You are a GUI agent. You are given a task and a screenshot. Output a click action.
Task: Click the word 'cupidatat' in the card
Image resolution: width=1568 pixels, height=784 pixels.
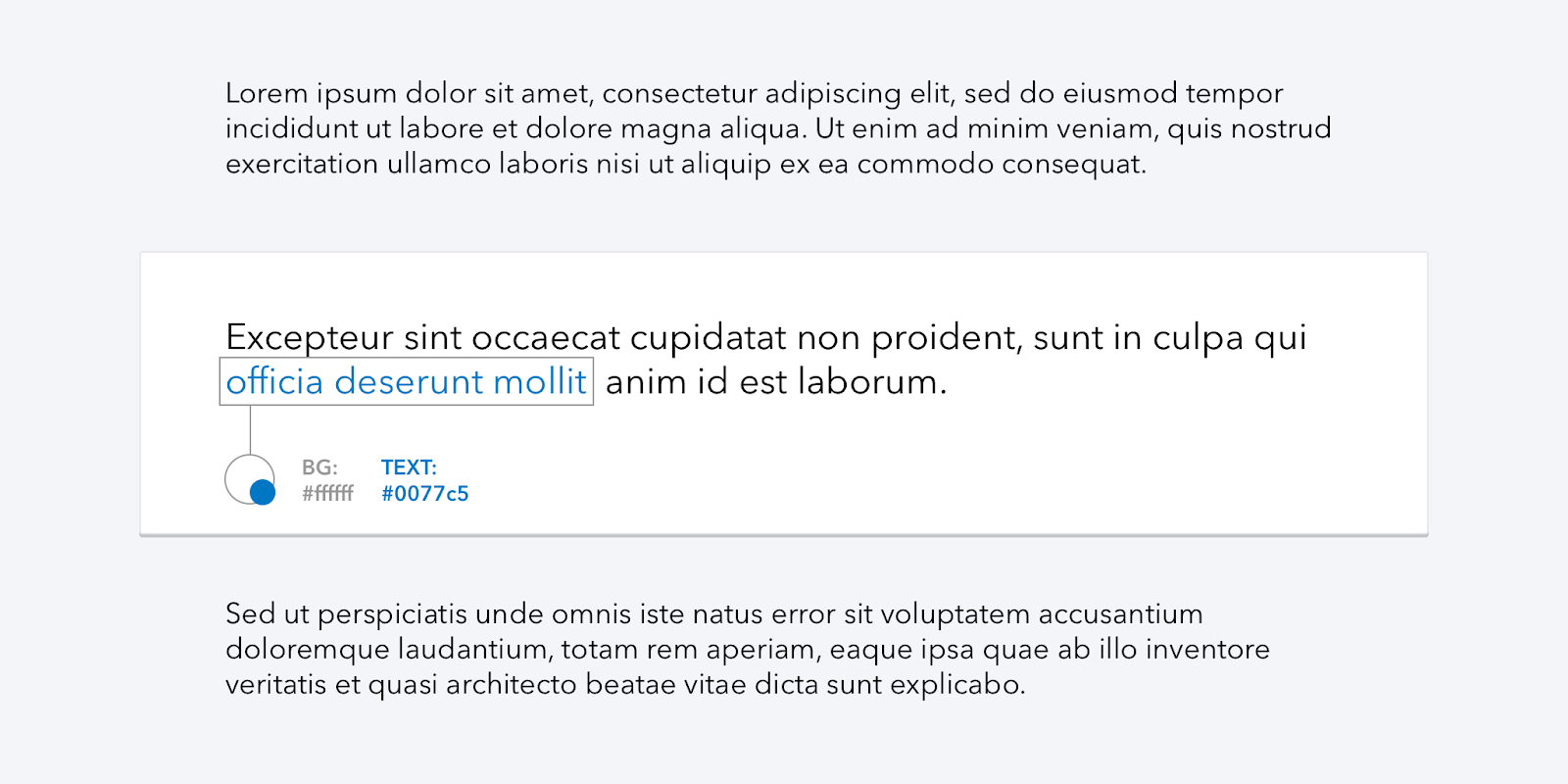pyautogui.click(x=709, y=338)
